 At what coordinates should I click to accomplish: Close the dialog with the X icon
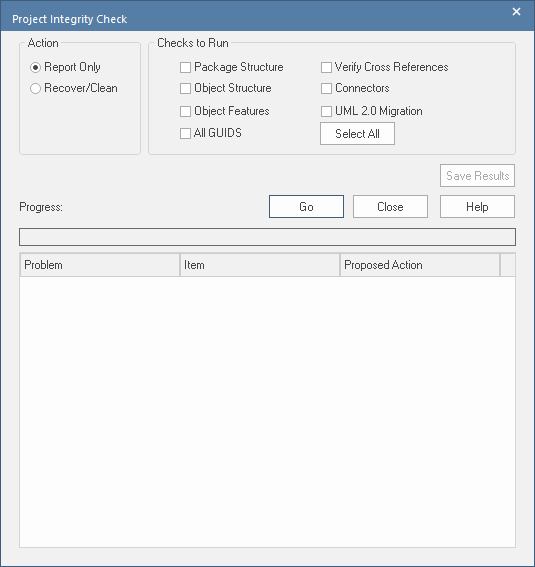(x=517, y=12)
